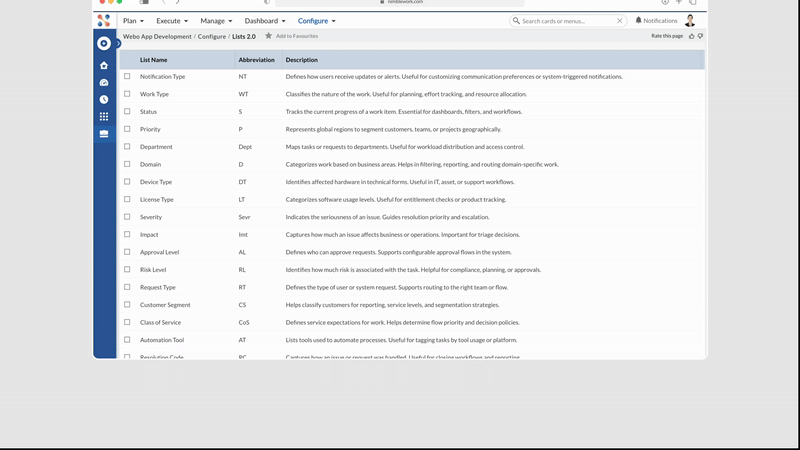
Task: Open the project switcher circle icon in sidebar
Action: (104, 43)
